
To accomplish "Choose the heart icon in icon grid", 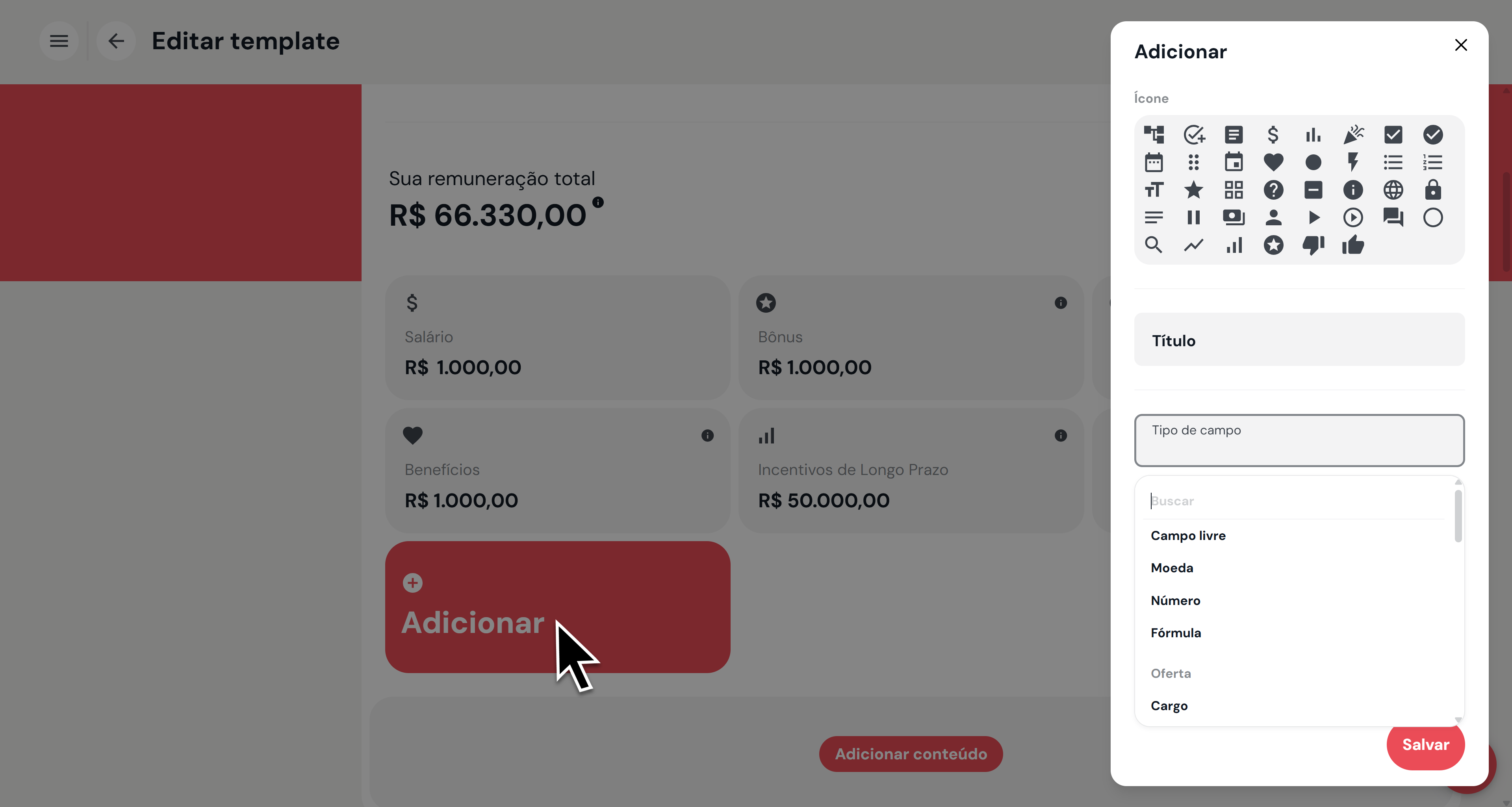I will (1273, 162).
